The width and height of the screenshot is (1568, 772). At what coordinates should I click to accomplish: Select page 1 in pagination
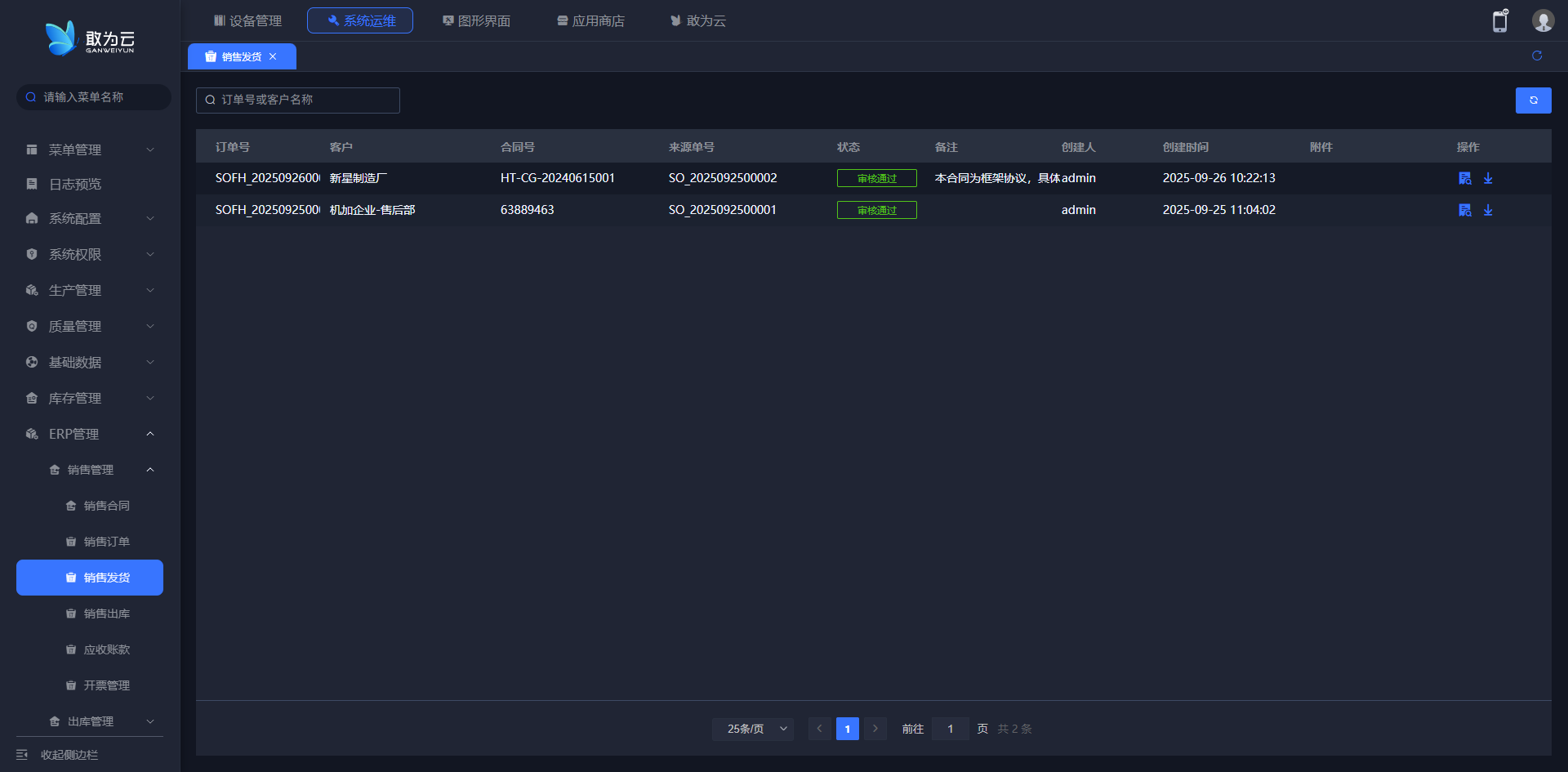tap(848, 729)
